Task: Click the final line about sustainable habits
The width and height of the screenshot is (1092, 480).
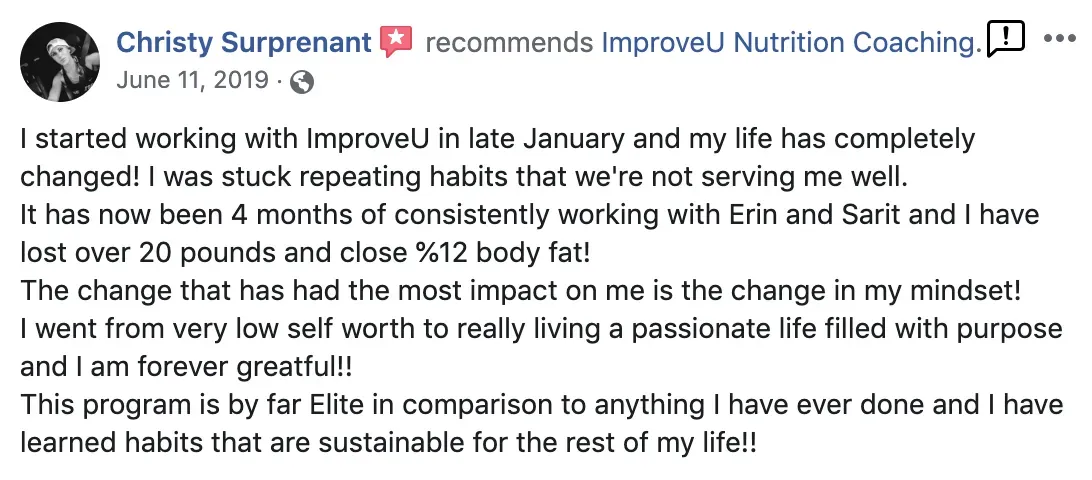Action: 388,442
